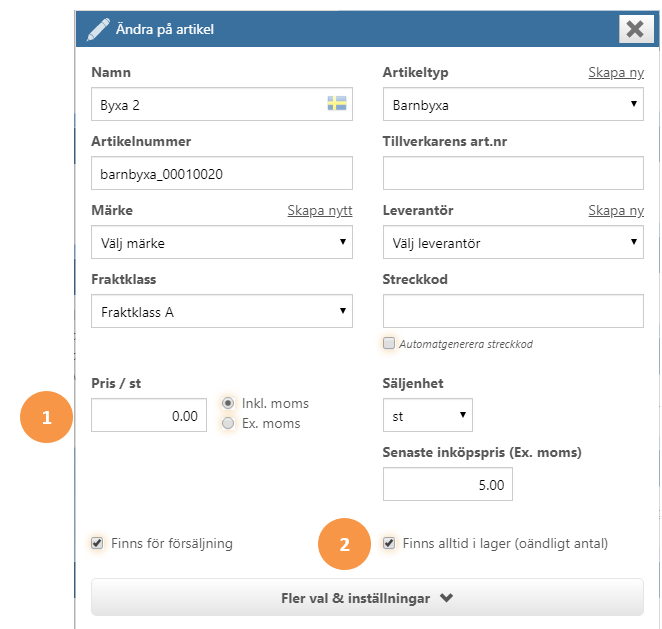Image resolution: width=662 pixels, height=629 pixels.
Task: Open the Välj leverantör dropdown
Action: tap(513, 242)
